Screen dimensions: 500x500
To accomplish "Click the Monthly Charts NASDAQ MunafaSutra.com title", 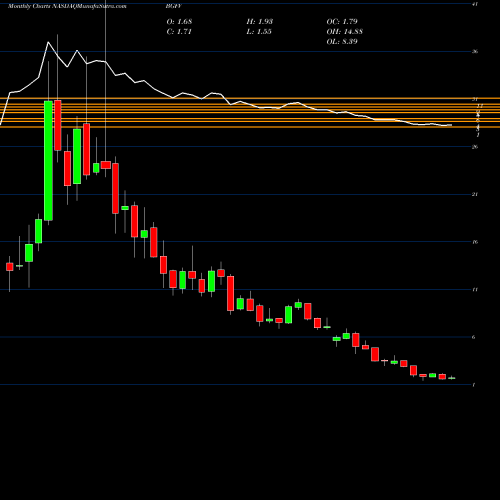I will click(x=67, y=6).
